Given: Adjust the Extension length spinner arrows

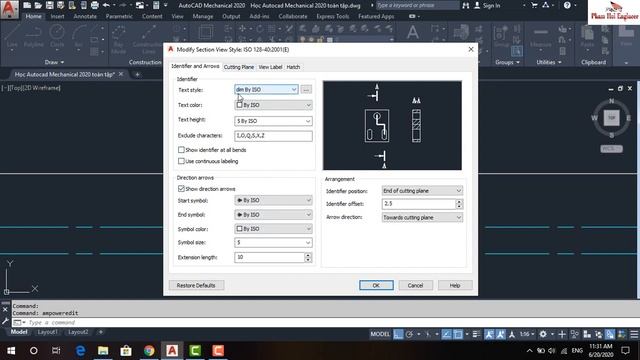Looking at the screenshot, I should pos(308,257).
